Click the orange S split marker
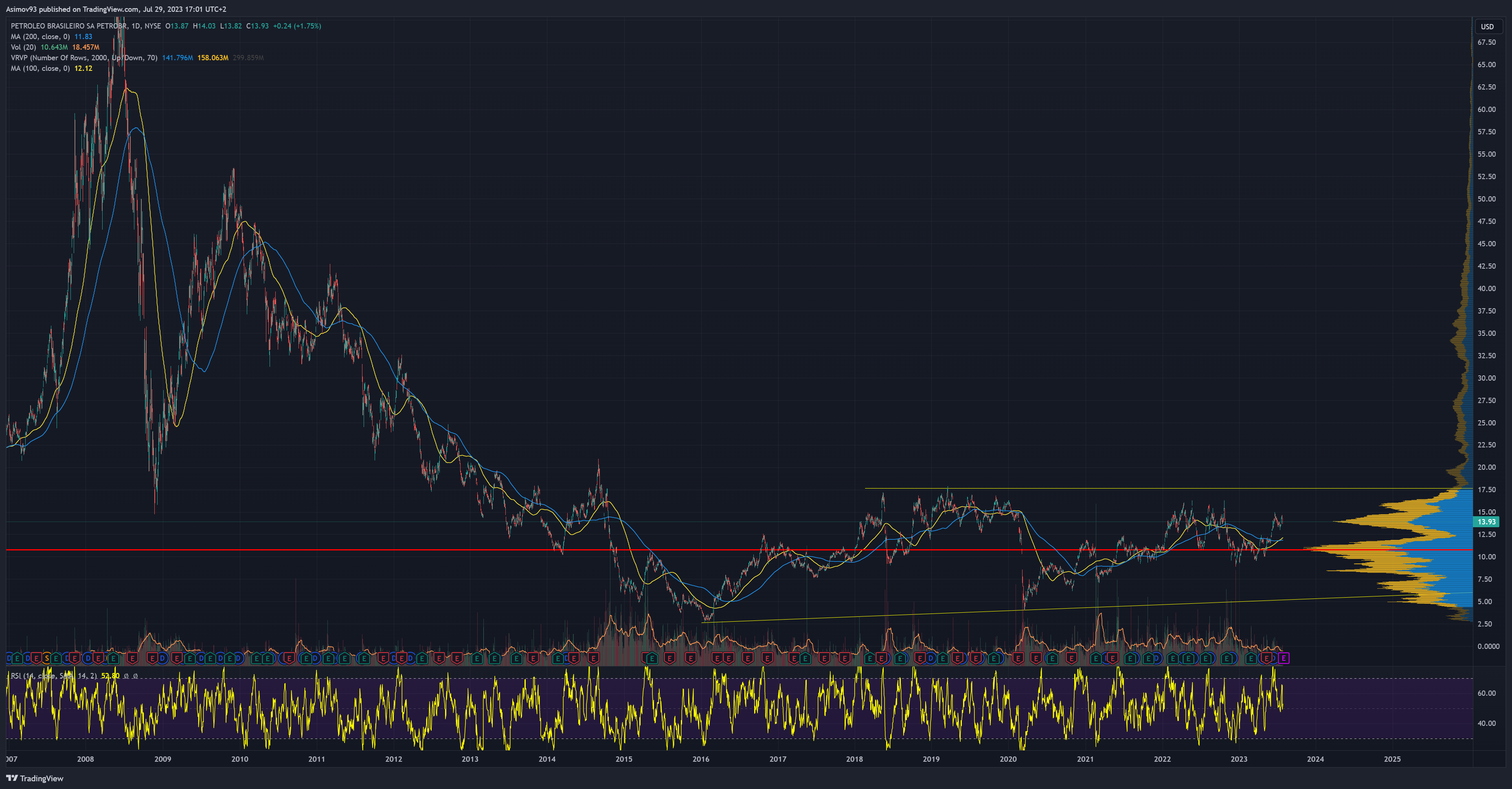This screenshot has width=1512, height=789. 46,658
